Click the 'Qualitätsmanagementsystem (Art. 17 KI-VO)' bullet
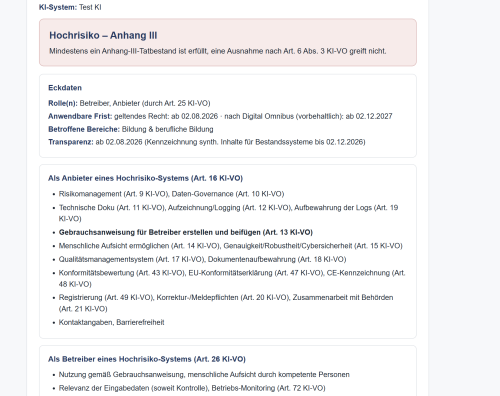Screen dimensions: 500x396 pos(202,259)
